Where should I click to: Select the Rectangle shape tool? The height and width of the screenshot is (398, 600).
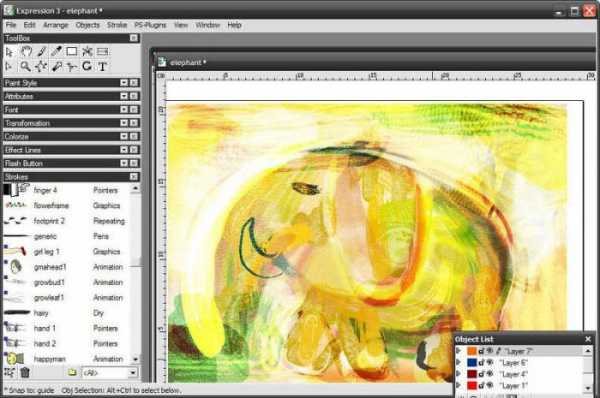pos(72,51)
